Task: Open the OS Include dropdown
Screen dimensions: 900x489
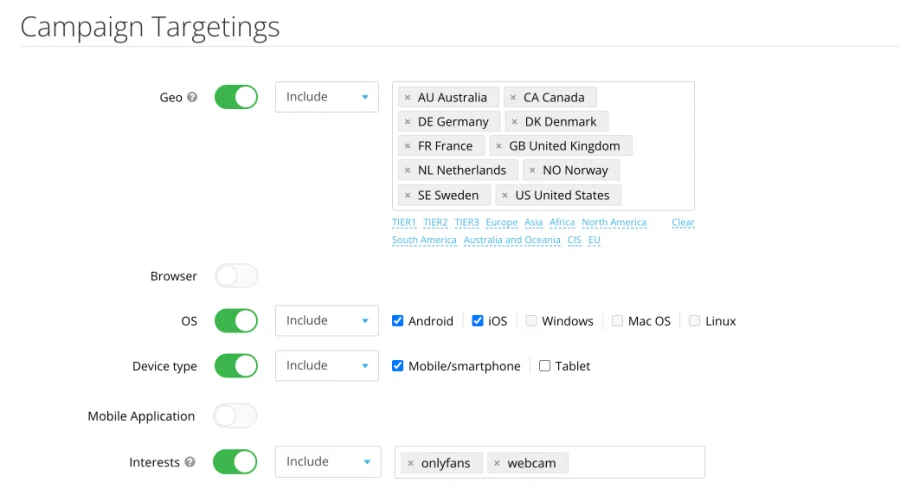Action: click(x=326, y=321)
